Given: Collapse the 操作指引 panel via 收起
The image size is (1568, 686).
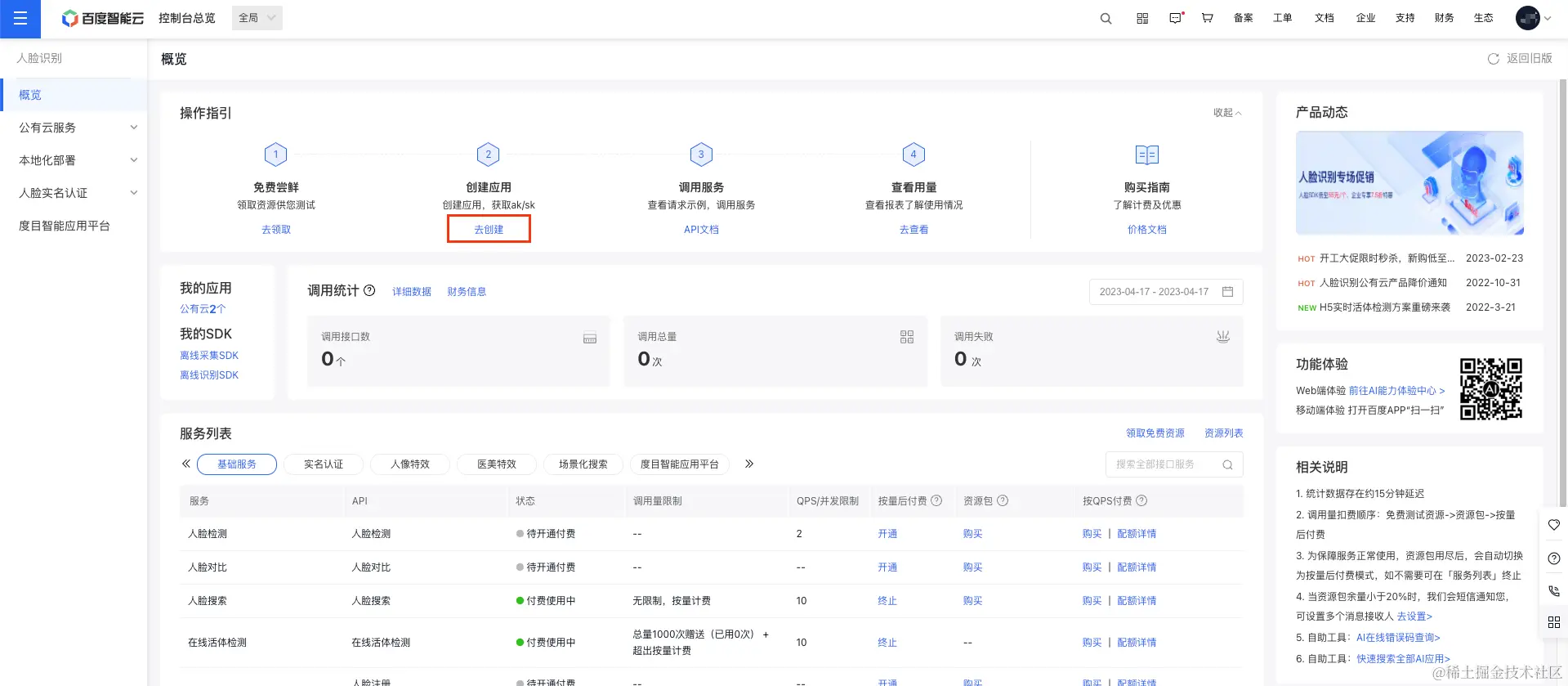Looking at the screenshot, I should 1227,113.
